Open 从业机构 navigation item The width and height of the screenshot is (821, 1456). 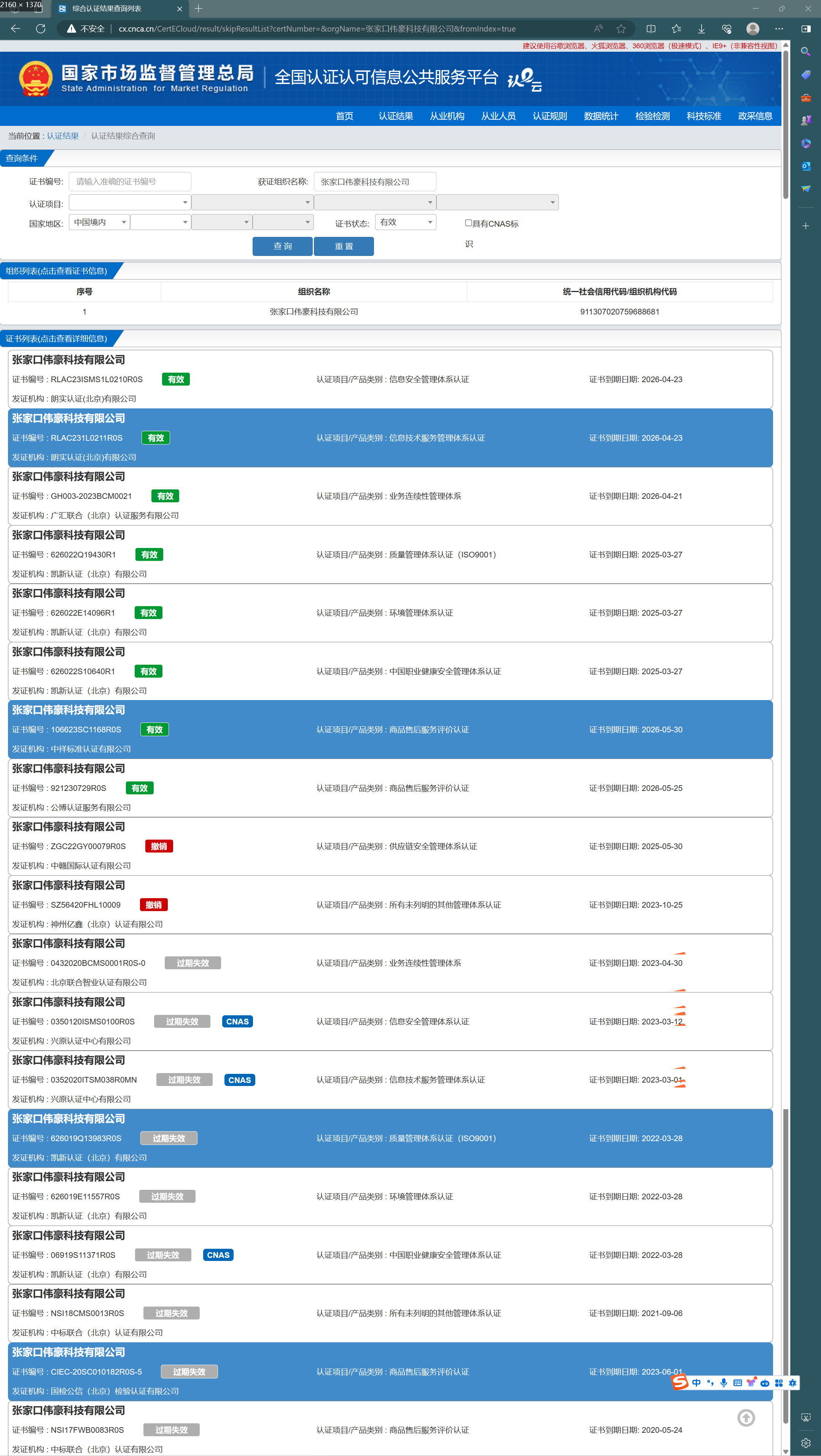447,116
